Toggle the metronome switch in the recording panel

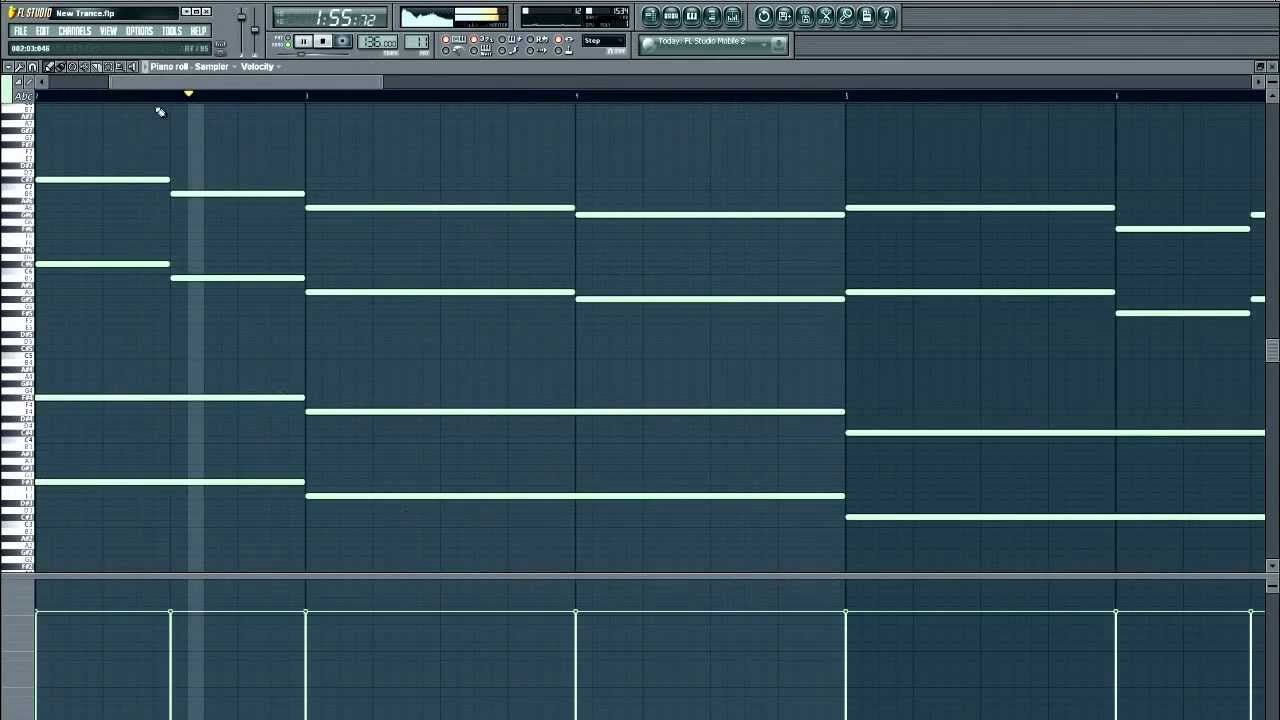pyautogui.click(x=452, y=50)
